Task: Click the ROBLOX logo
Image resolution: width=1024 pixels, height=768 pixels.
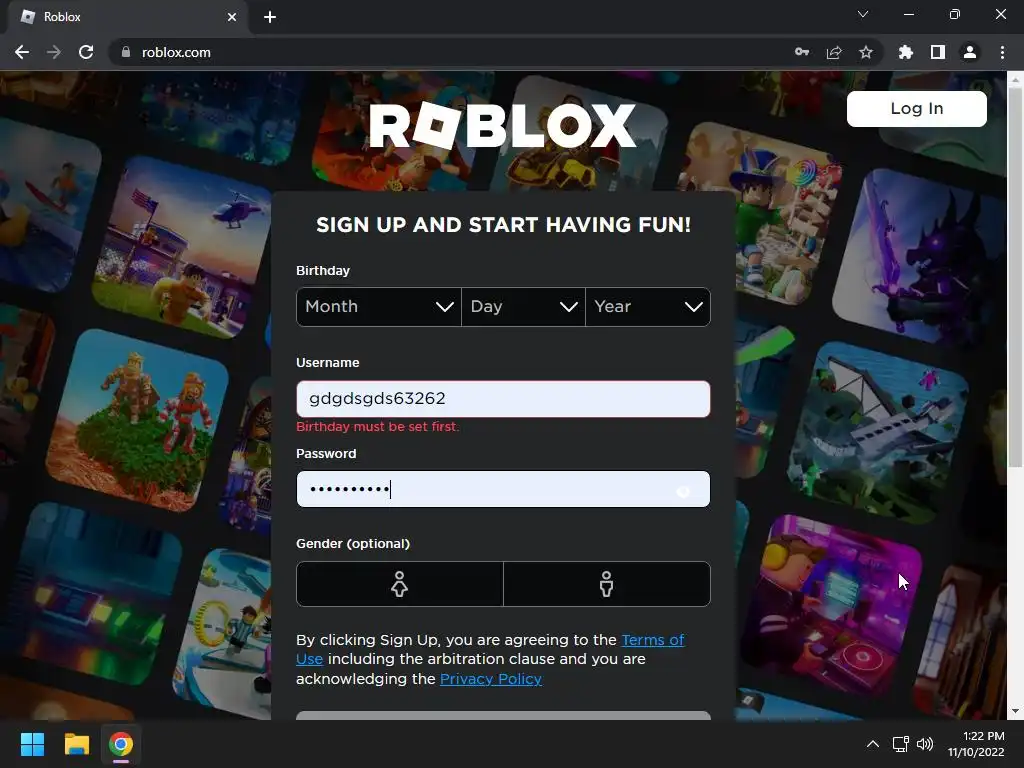Action: tap(503, 125)
